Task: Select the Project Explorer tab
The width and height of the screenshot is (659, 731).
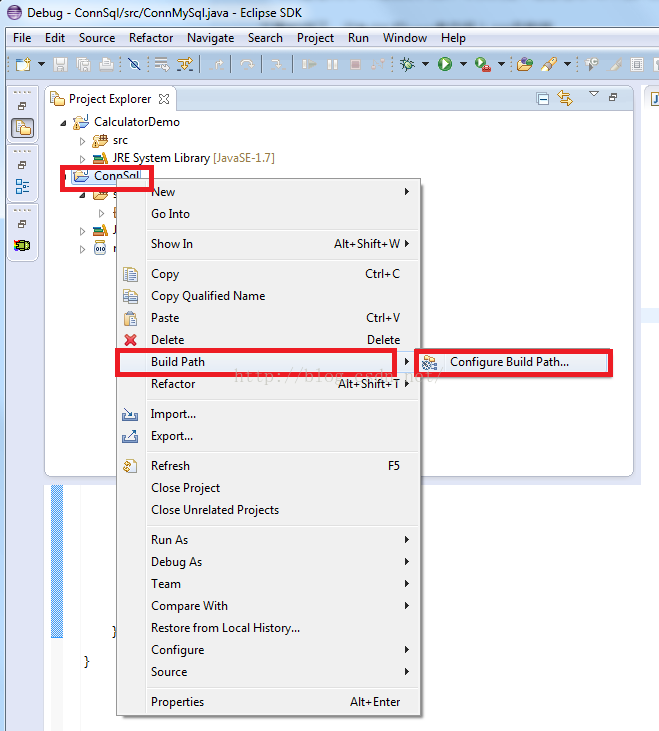Action: coord(110,99)
